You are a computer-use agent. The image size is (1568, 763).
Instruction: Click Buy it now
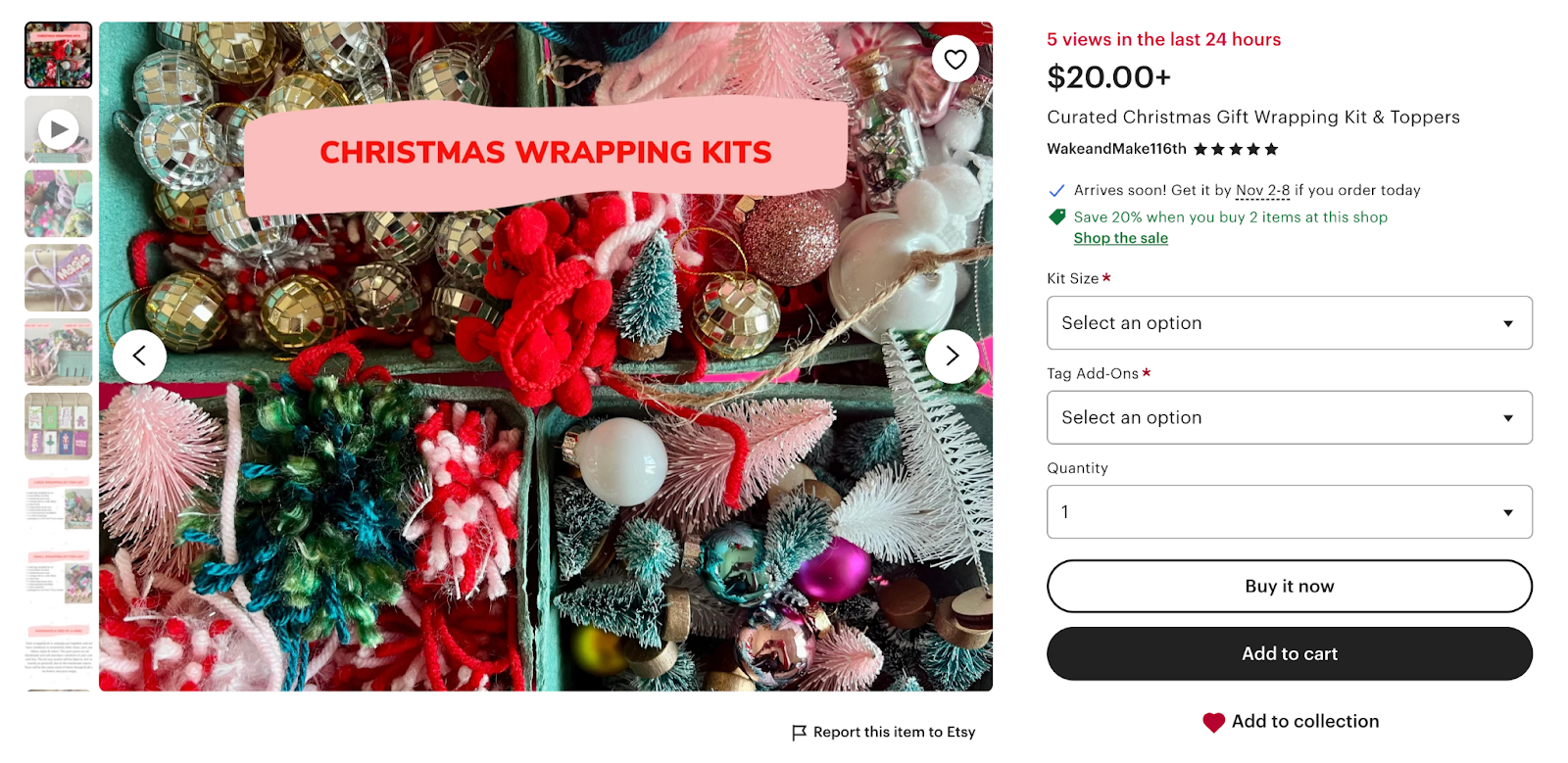1289,586
